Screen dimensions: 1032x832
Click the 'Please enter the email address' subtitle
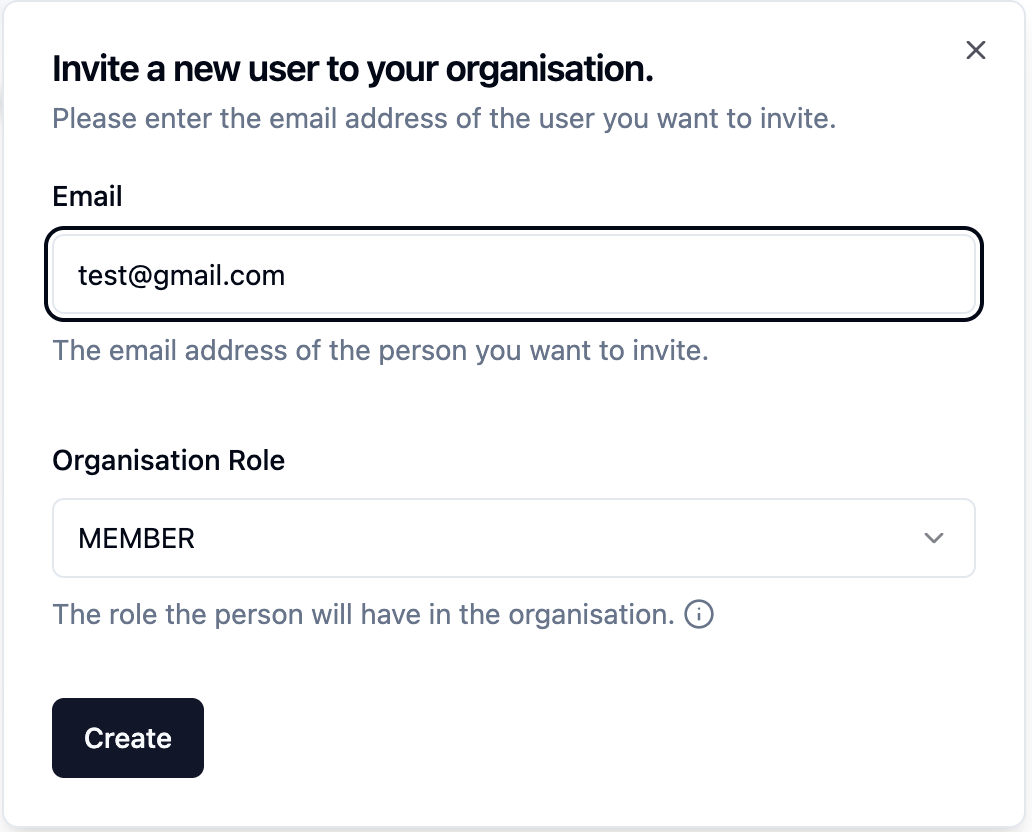444,118
